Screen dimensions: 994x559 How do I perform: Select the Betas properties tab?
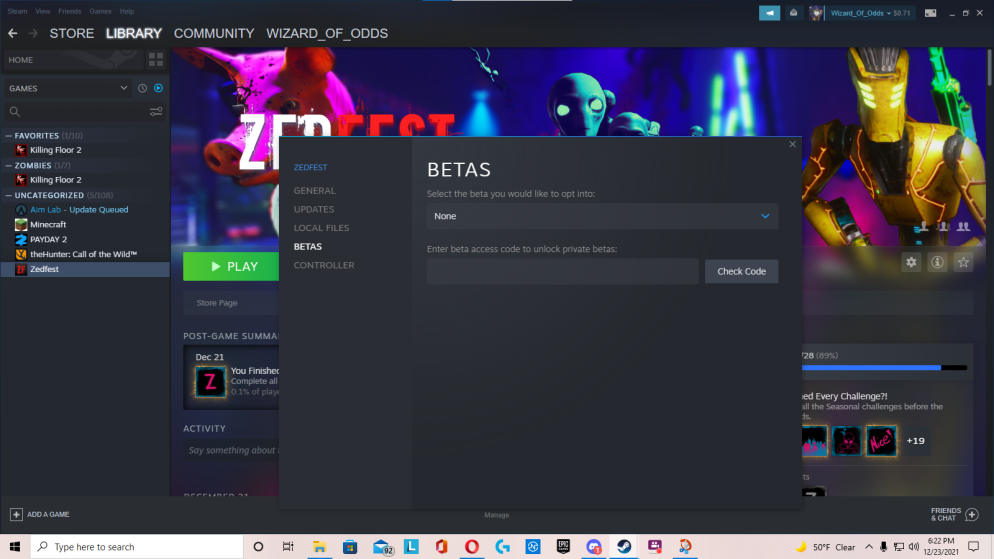(x=307, y=247)
